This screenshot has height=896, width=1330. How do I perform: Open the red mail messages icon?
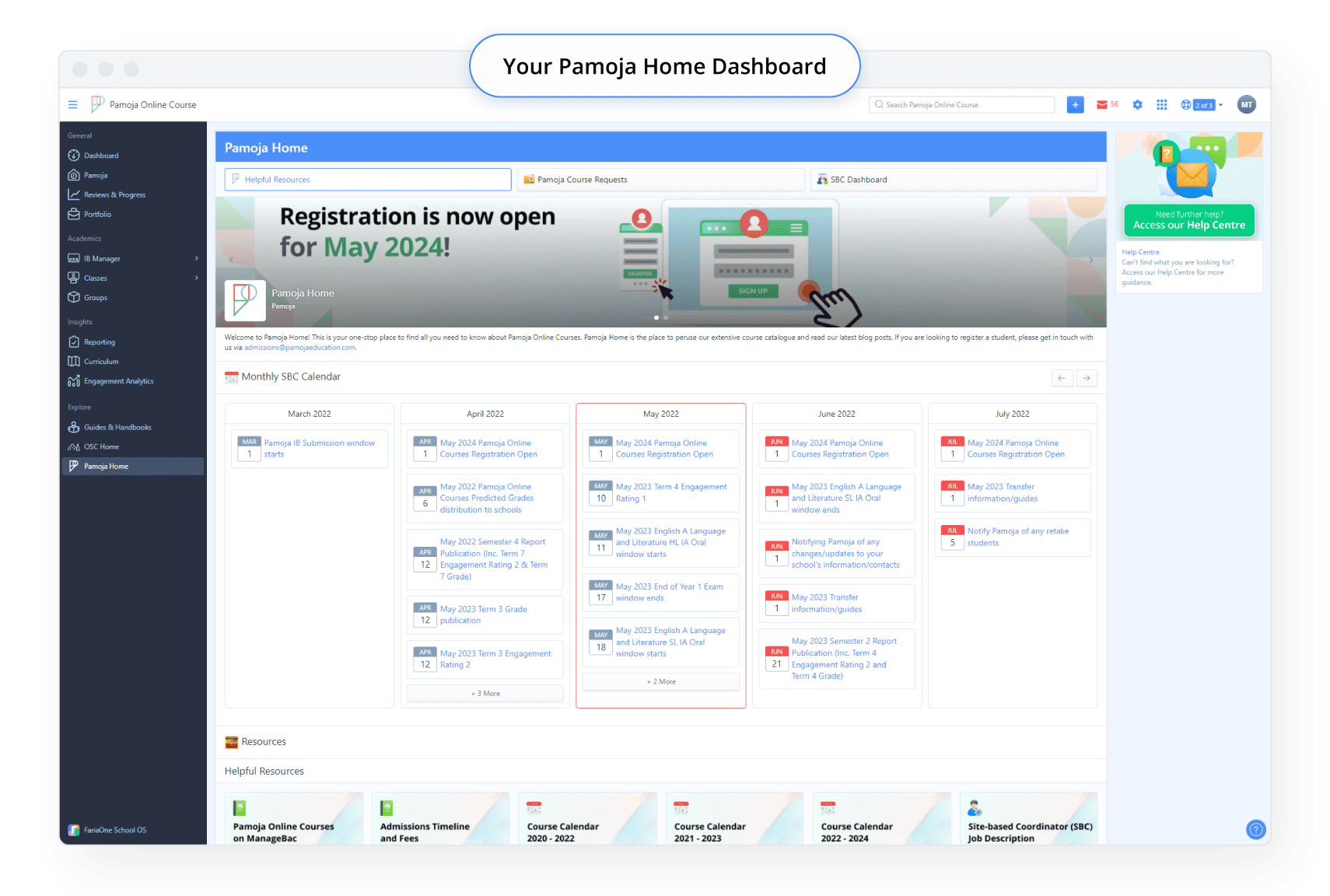click(x=1101, y=105)
